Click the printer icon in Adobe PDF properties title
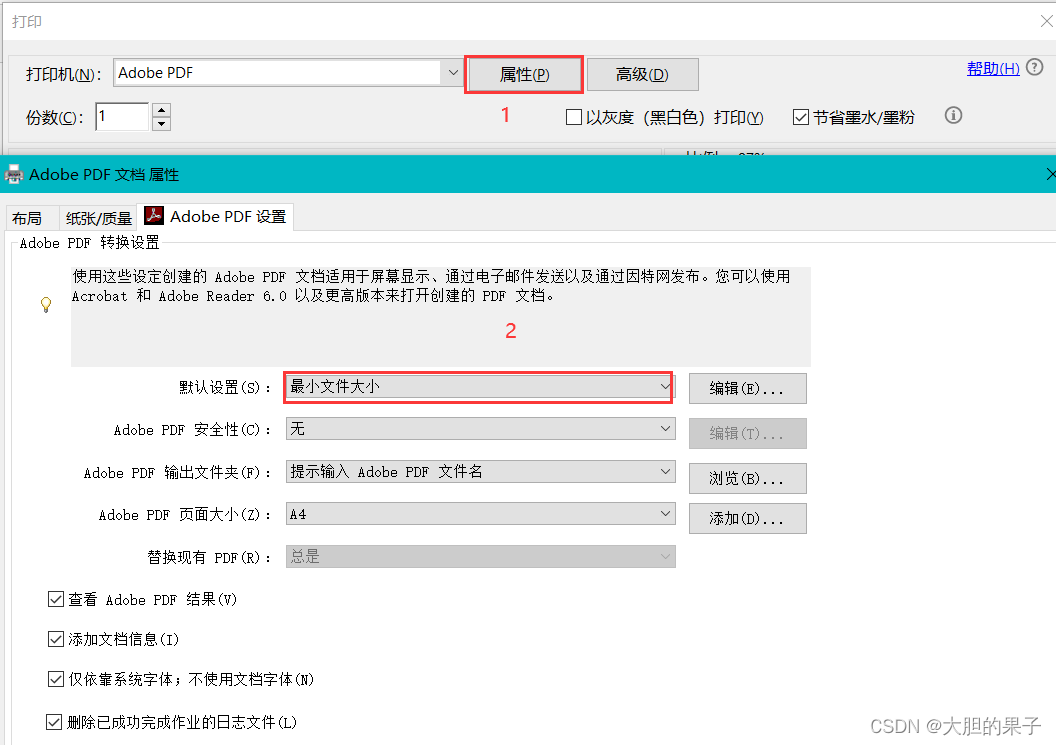1056x745 pixels. tap(13, 175)
